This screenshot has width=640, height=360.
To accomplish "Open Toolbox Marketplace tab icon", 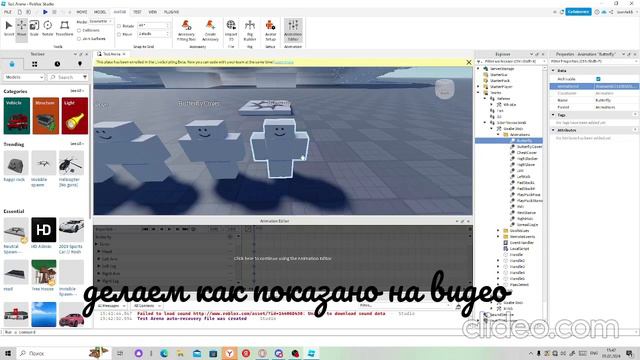I will click(12, 64).
